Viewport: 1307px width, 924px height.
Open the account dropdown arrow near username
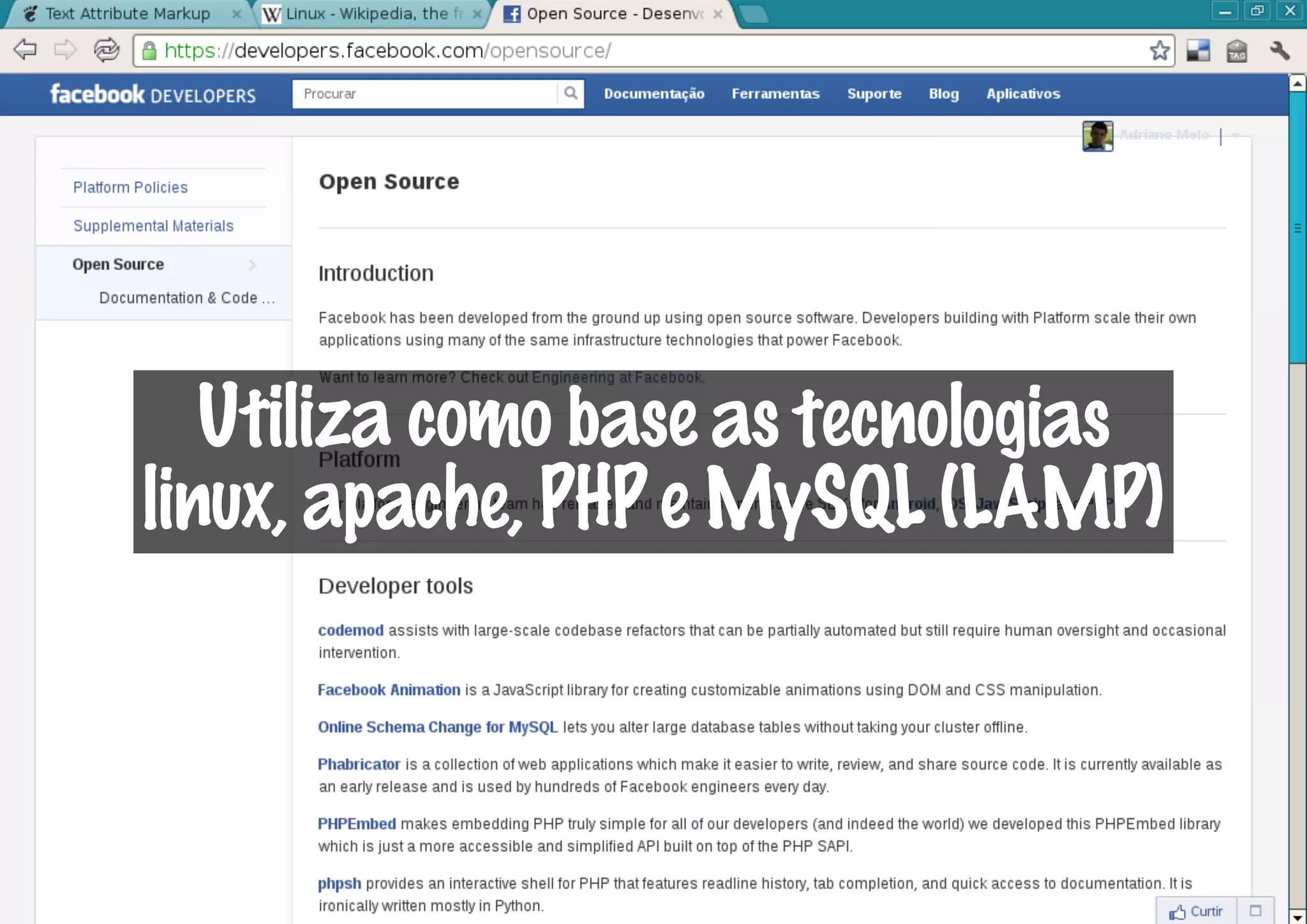pyautogui.click(x=1235, y=135)
